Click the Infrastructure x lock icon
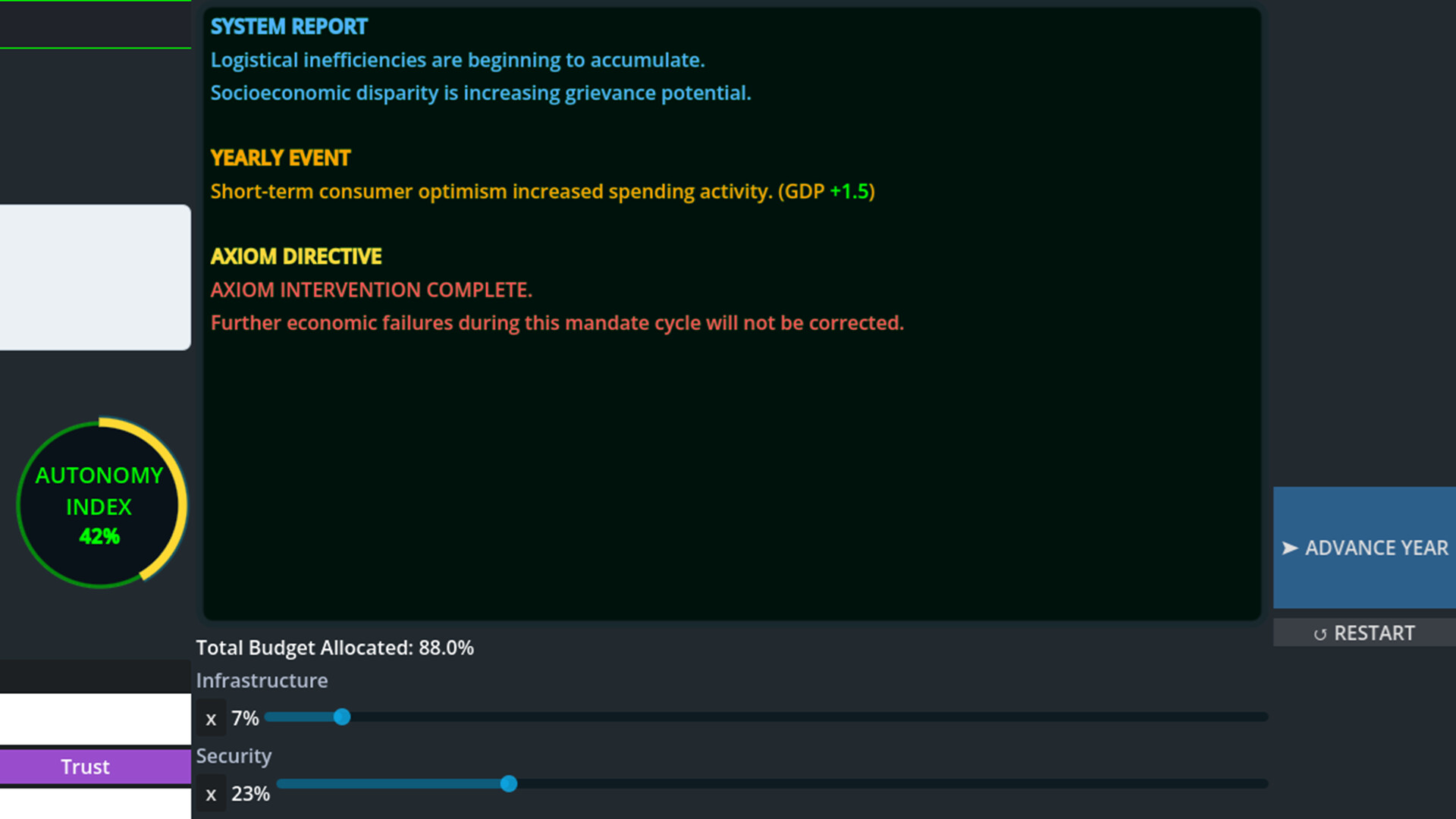1456x819 pixels. (x=211, y=718)
